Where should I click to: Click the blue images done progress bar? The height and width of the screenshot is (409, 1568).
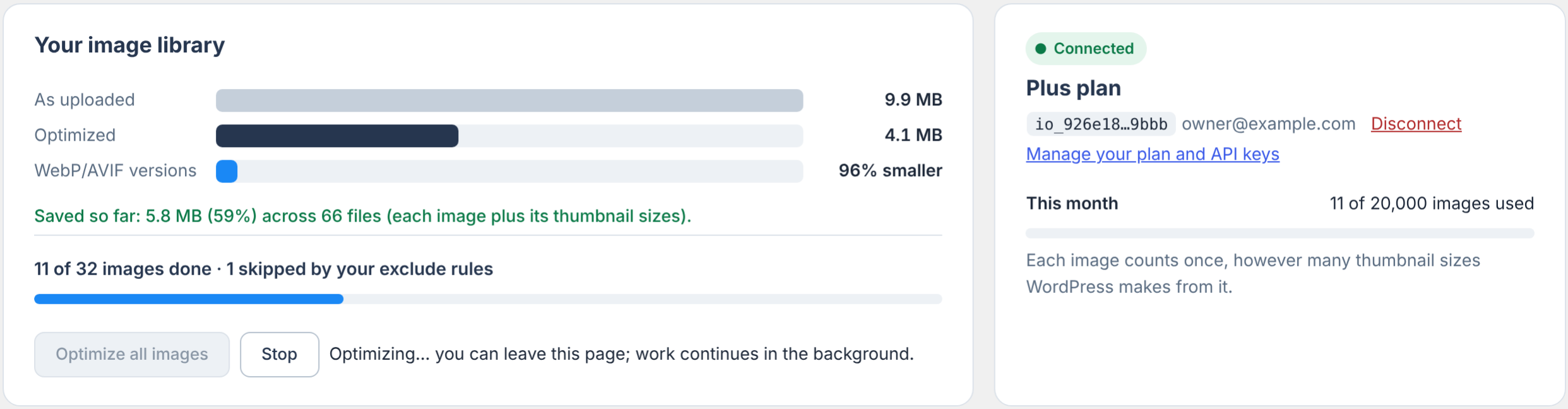pos(189,299)
